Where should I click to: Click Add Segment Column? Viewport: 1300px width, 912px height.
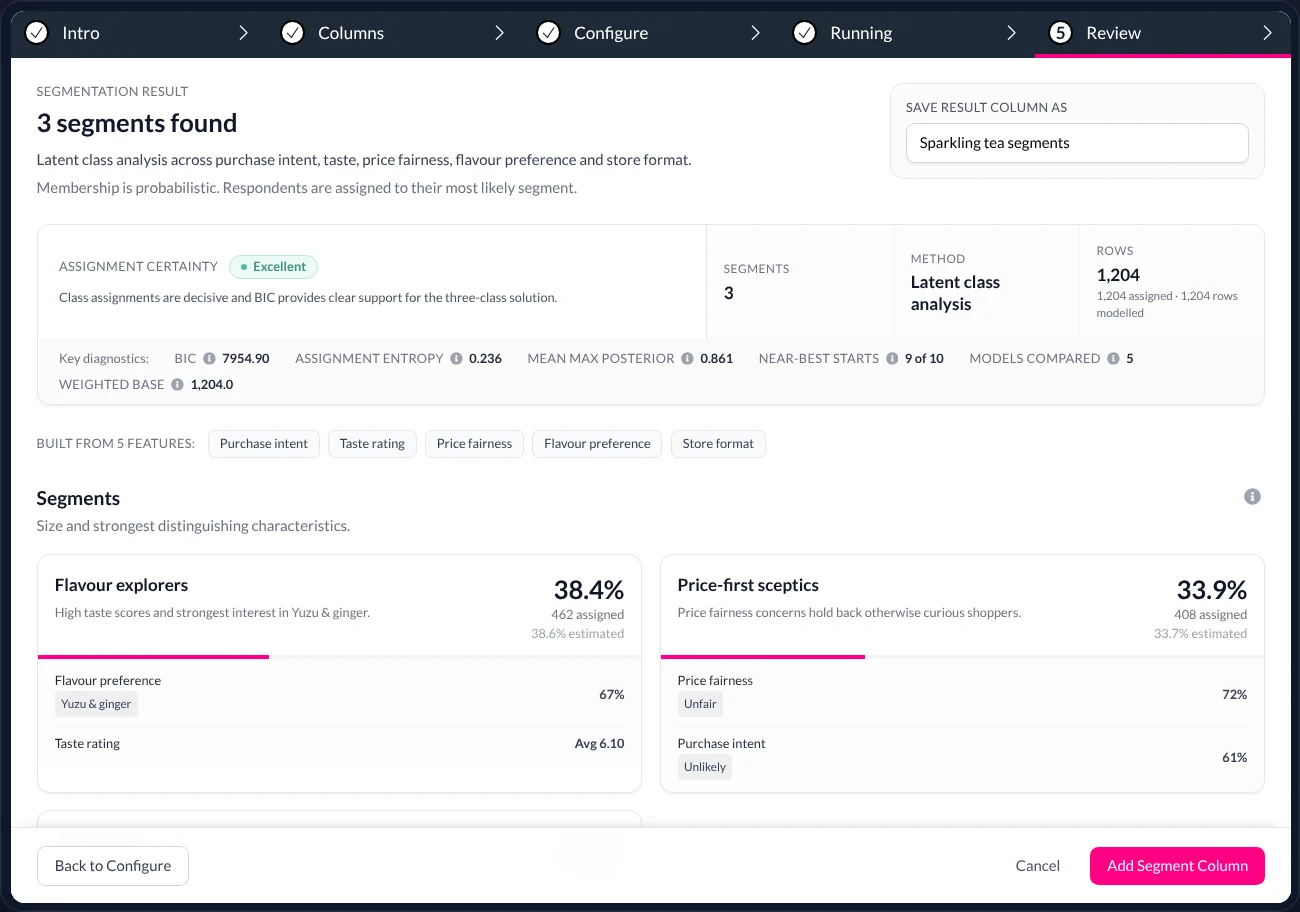(1177, 866)
